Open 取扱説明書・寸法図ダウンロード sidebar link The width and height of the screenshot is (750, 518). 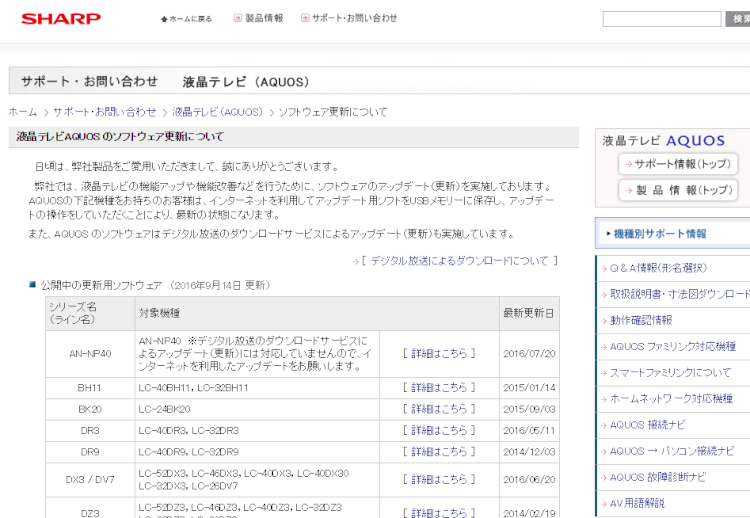[x=680, y=294]
